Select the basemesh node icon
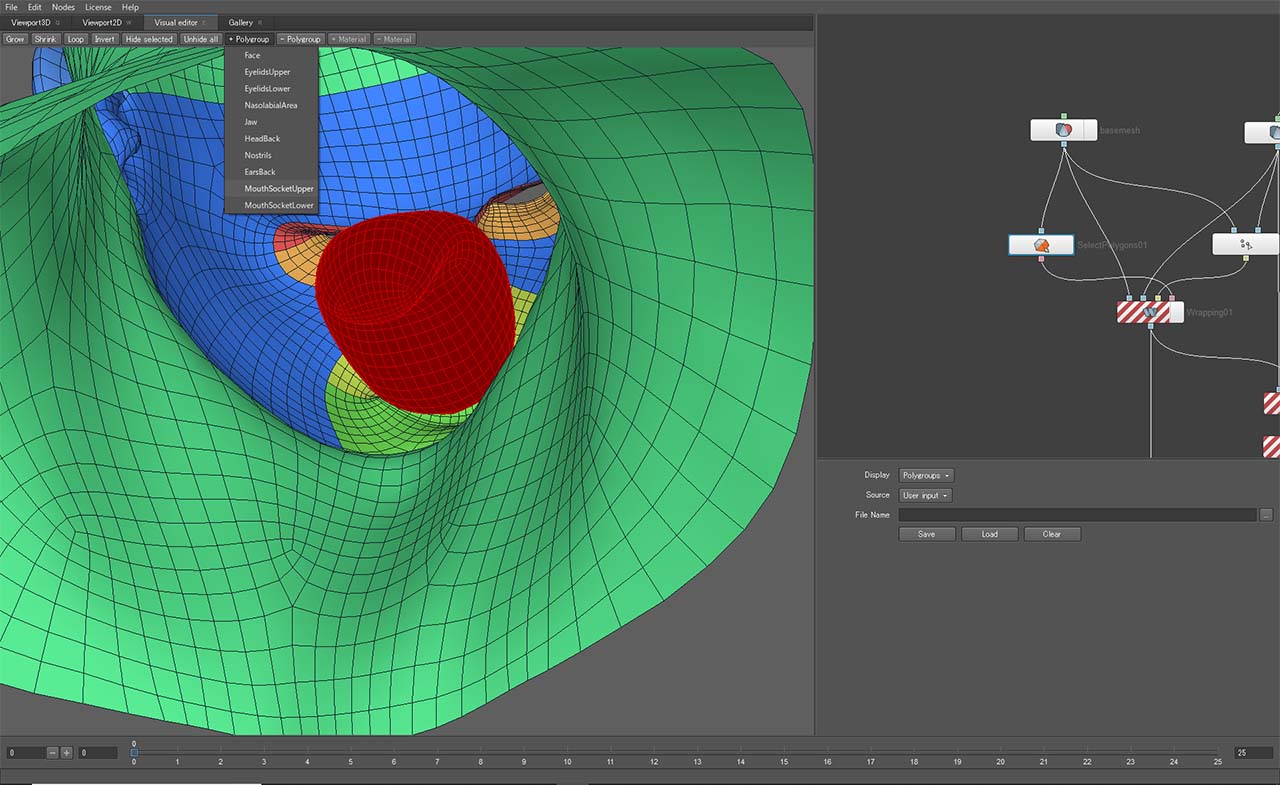This screenshot has height=785, width=1280. coord(1063,130)
